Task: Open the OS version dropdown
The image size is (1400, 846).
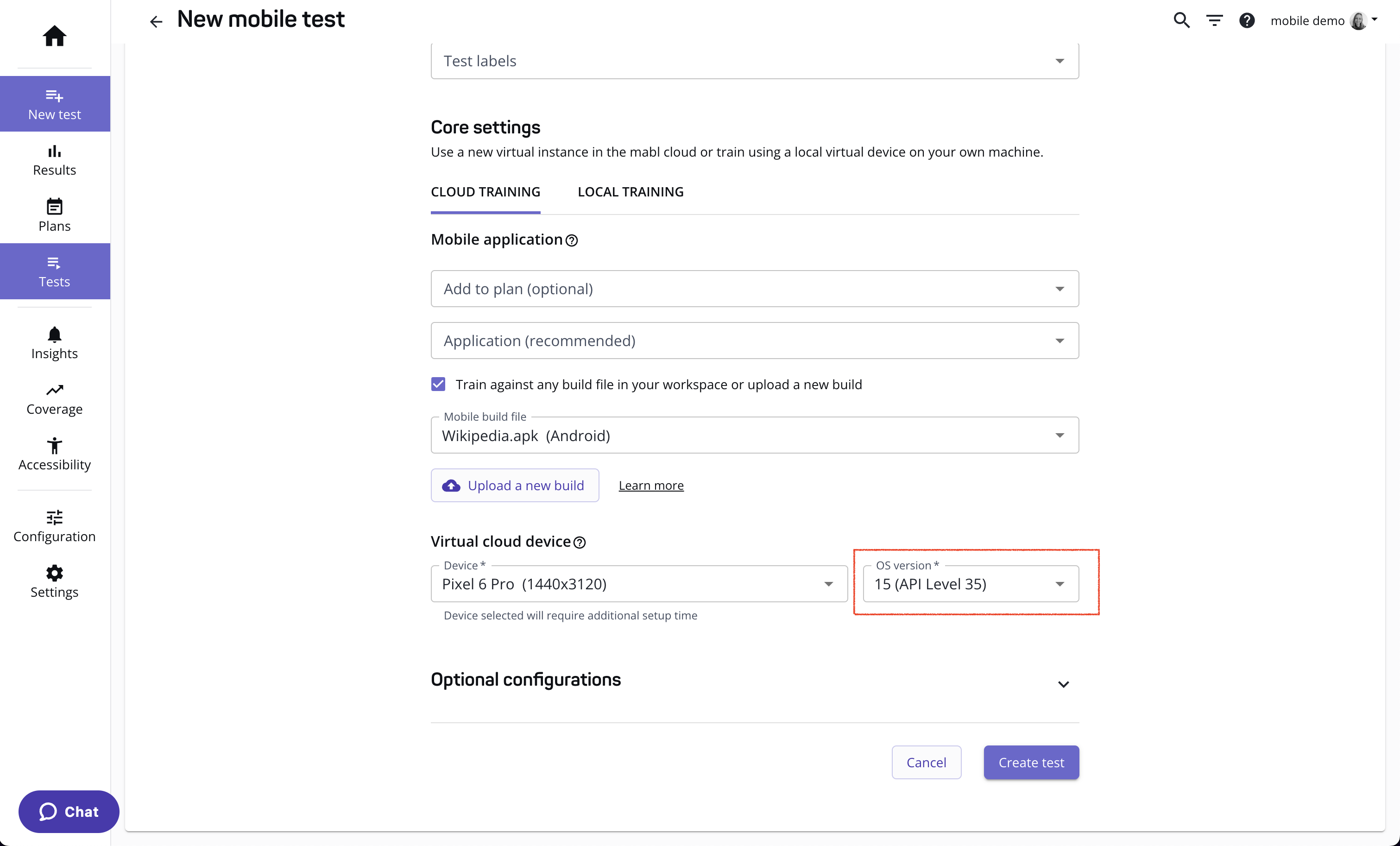Action: (x=971, y=583)
